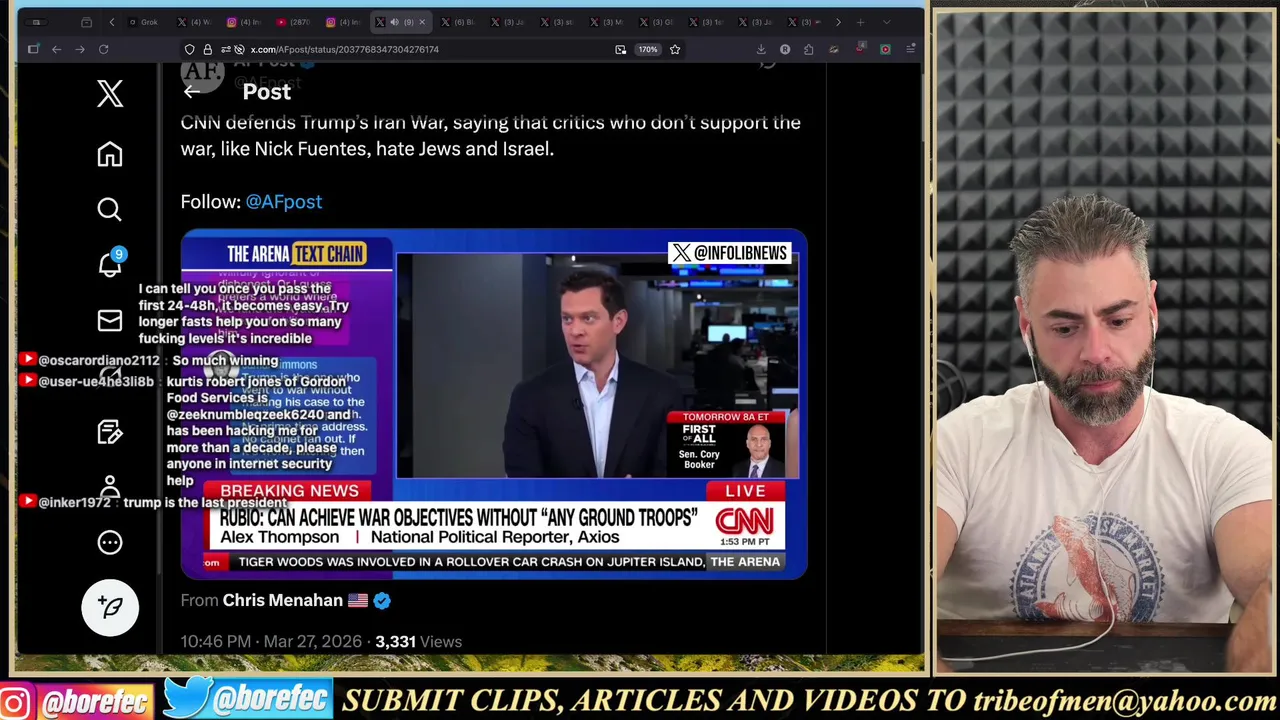Open Messages envelope icon in sidebar
The width and height of the screenshot is (1280, 720).
(110, 320)
